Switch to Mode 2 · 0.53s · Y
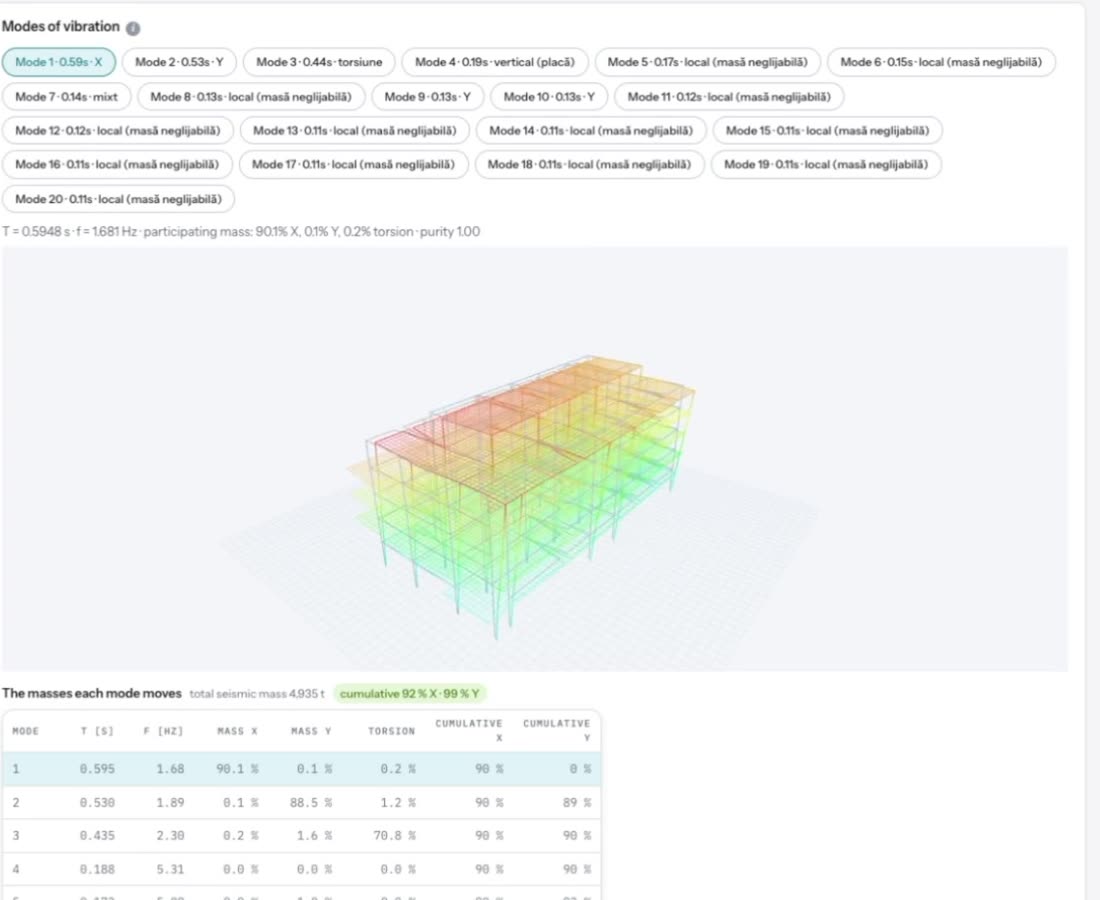Screen dimensions: 1100x900 pos(179,62)
